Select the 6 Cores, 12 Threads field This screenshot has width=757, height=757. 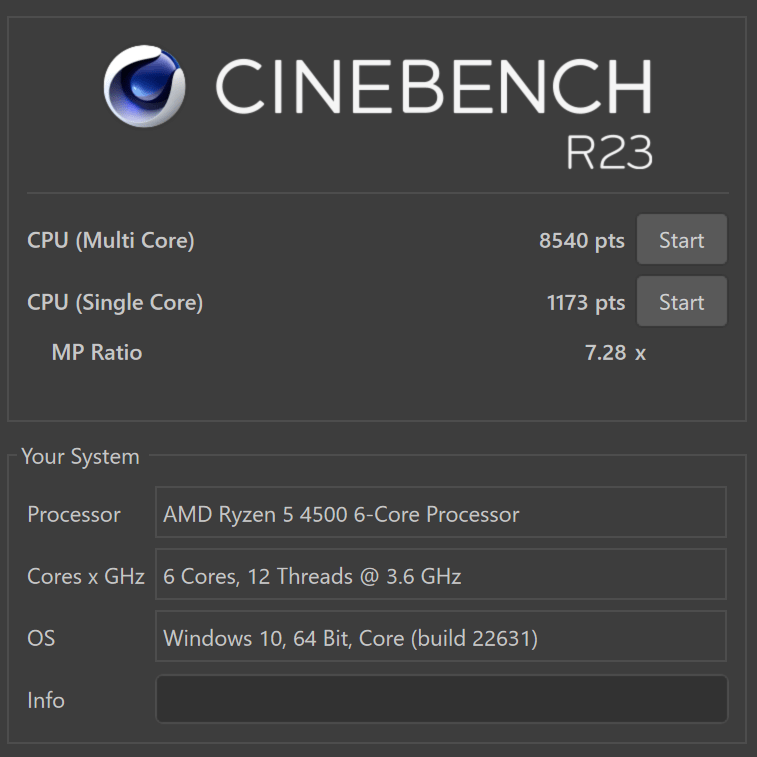pos(441,574)
